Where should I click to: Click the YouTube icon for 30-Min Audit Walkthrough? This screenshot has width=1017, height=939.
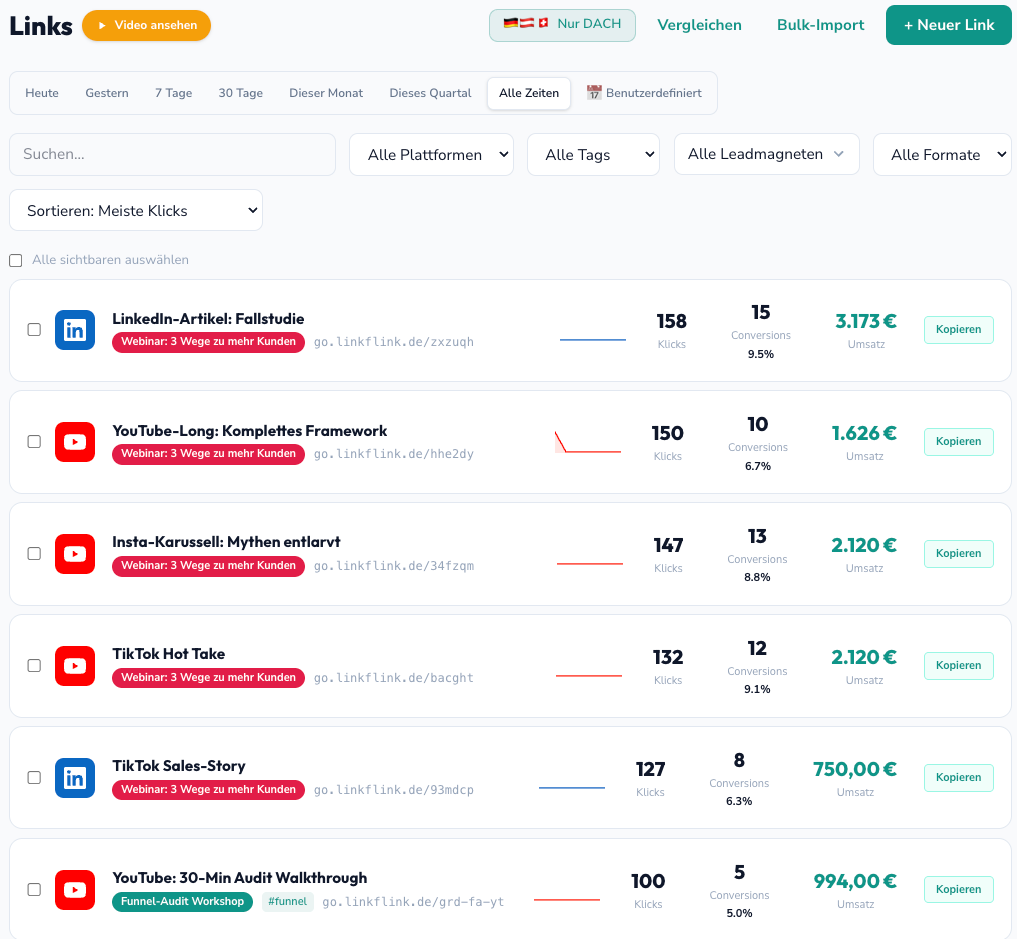click(x=75, y=890)
